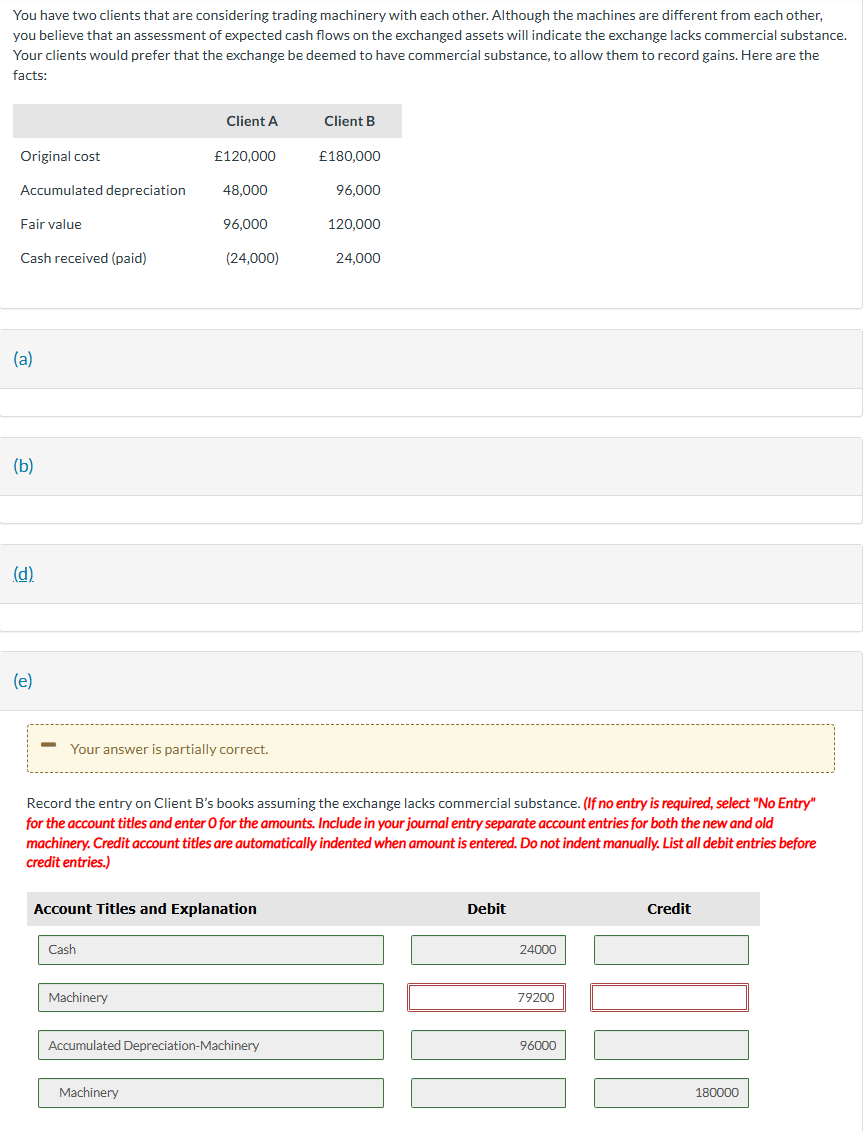Viewport: 863px width, 1131px height.
Task: Collapse section (e)
Action: point(23,681)
